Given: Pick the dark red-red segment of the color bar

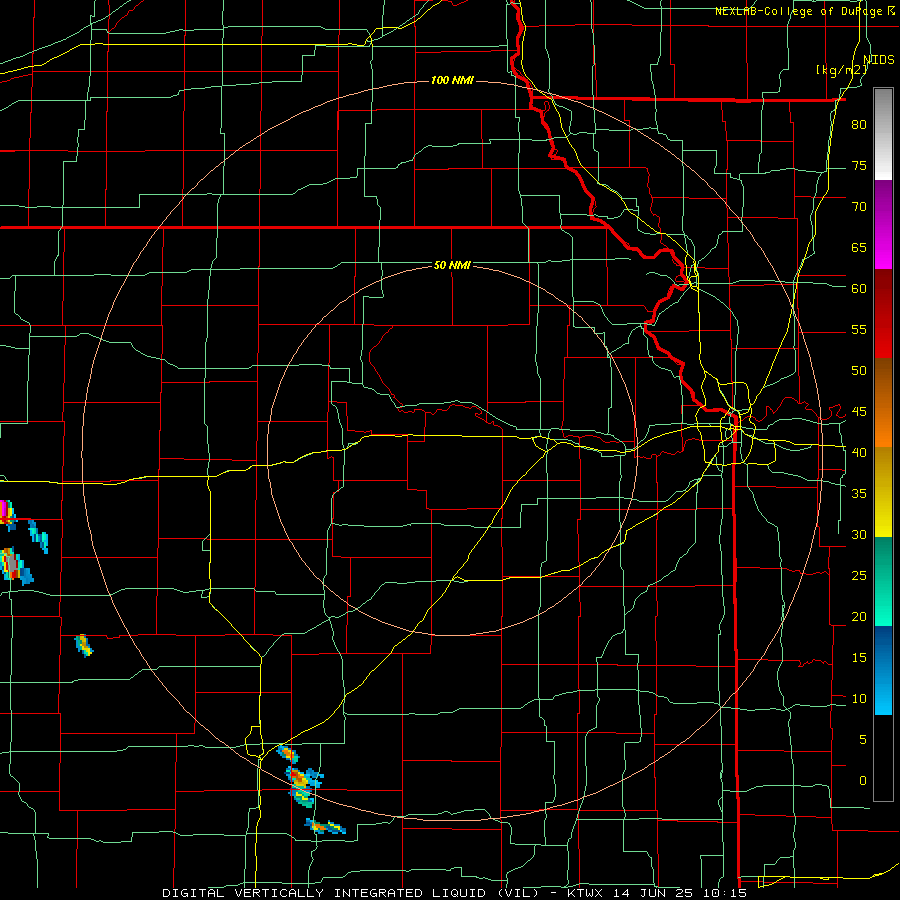Looking at the screenshot, I should pos(883,314).
